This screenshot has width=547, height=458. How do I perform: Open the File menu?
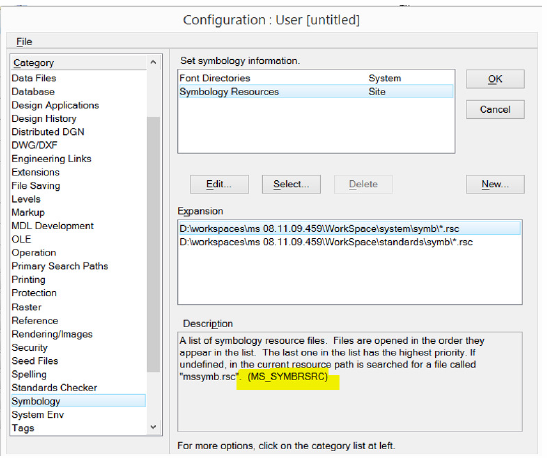(24, 42)
